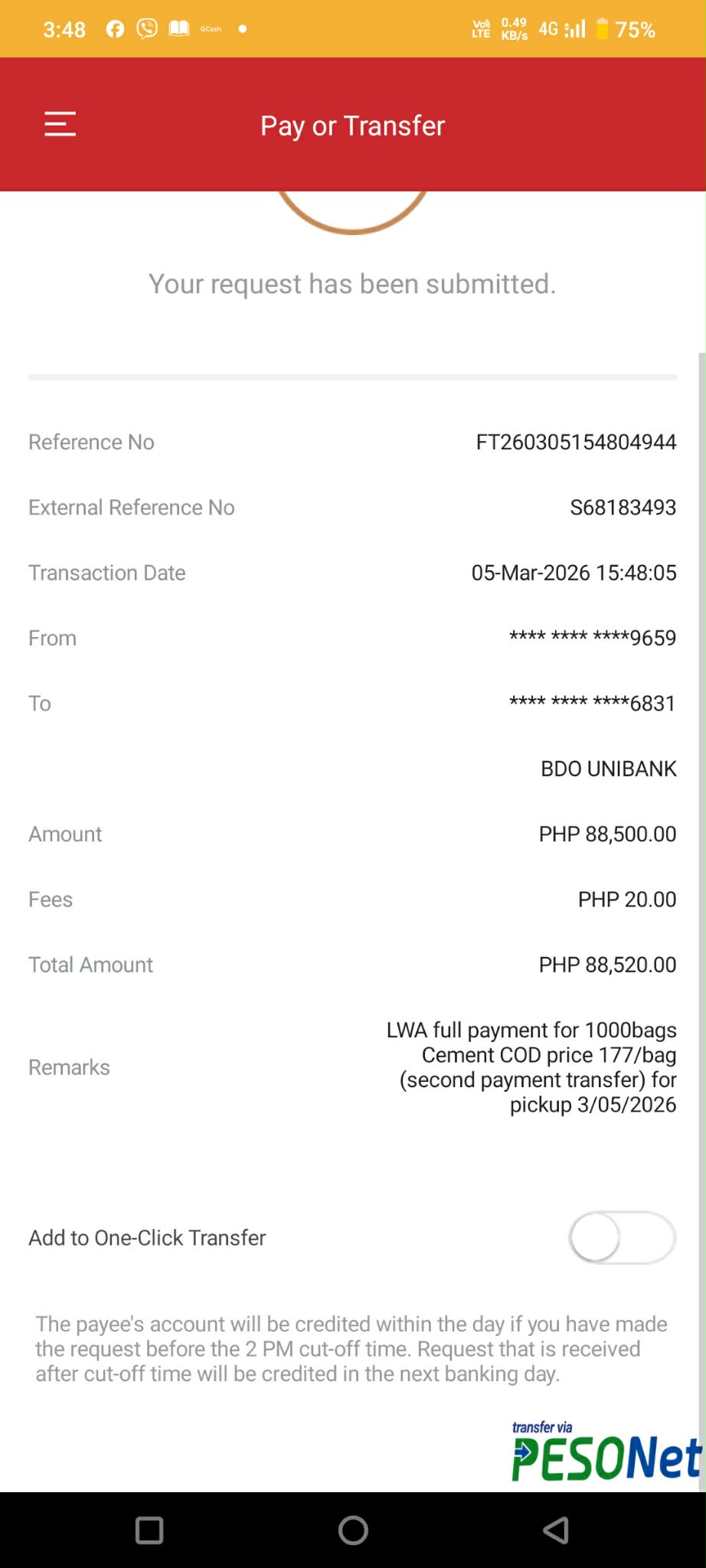Toggle Add to One-Click Transfer switch
Image resolution: width=706 pixels, height=1568 pixels.
(622, 1237)
